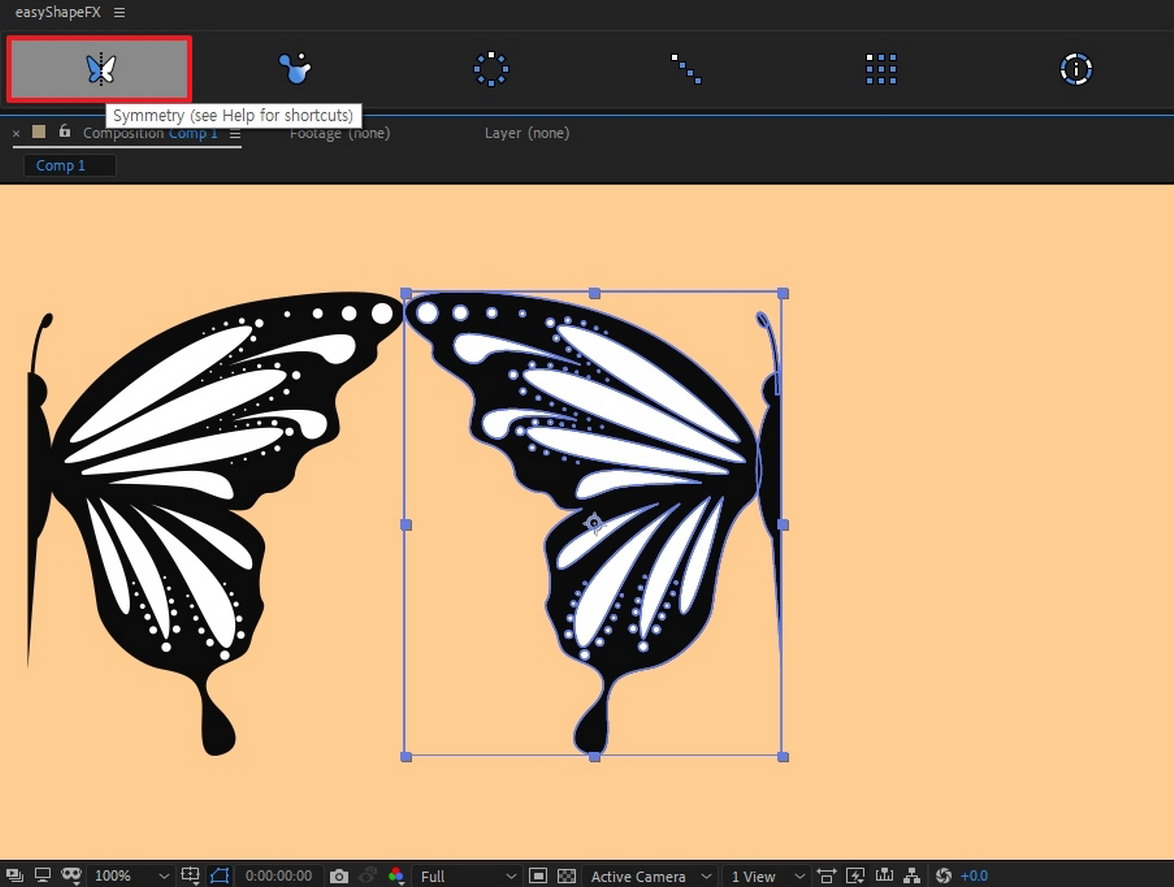Toggle the Composition viewer lock
This screenshot has width=1174, height=887.
(x=65, y=131)
